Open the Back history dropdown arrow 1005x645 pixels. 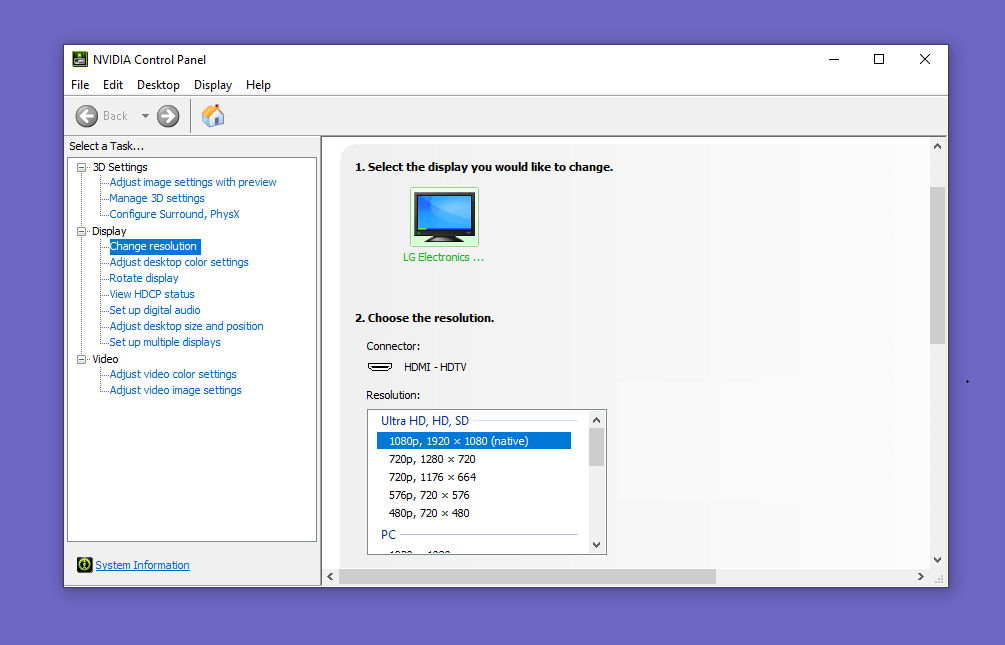point(145,116)
